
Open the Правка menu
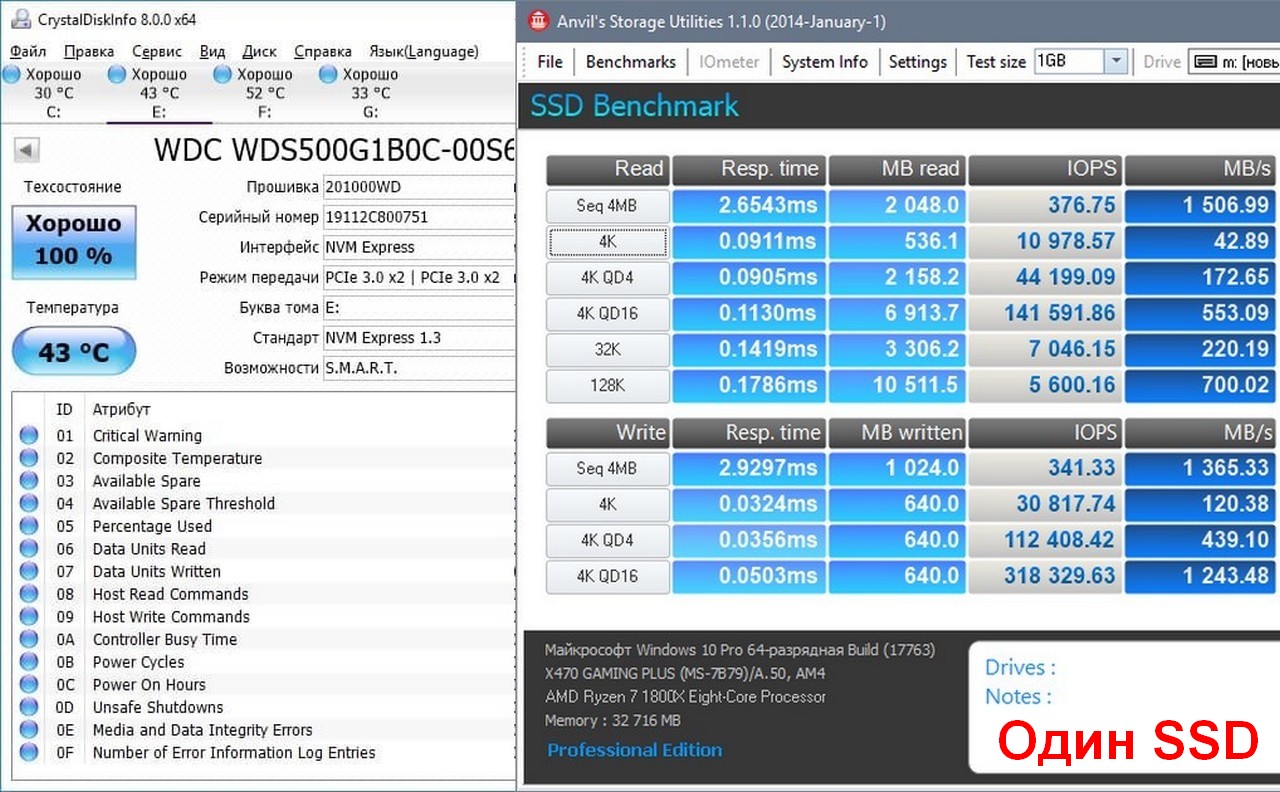pos(89,51)
